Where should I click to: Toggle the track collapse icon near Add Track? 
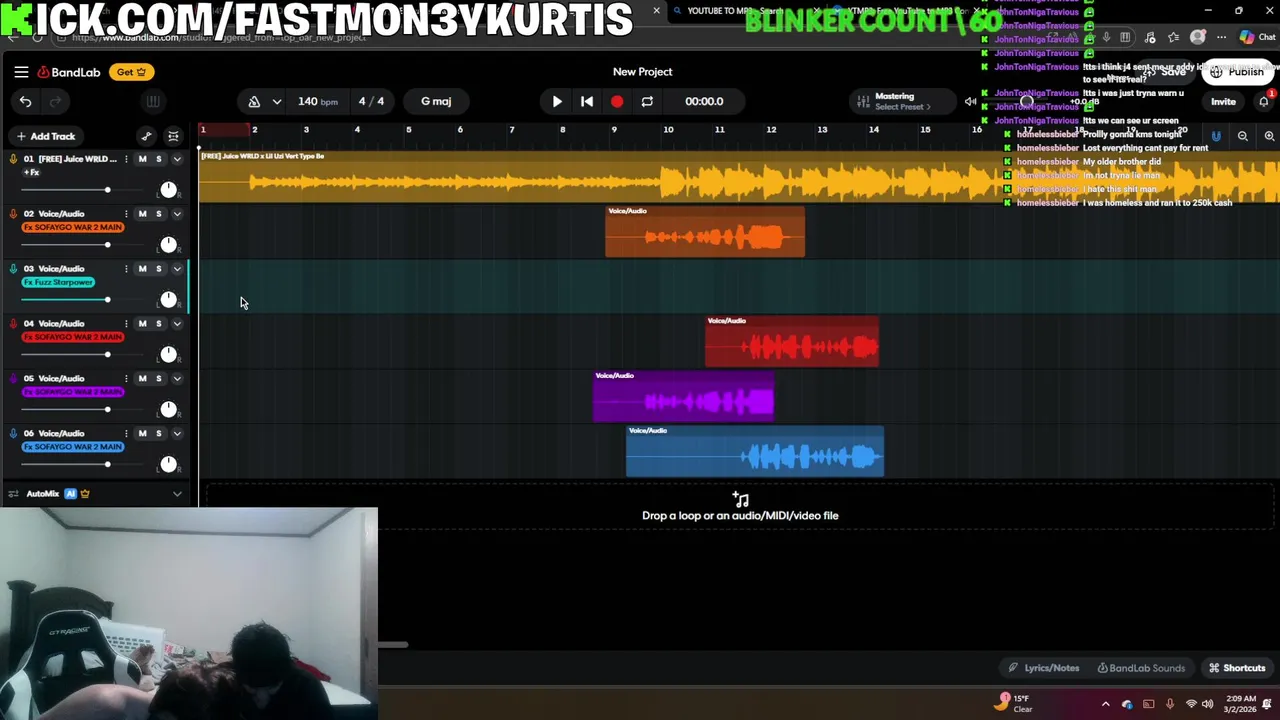click(173, 136)
